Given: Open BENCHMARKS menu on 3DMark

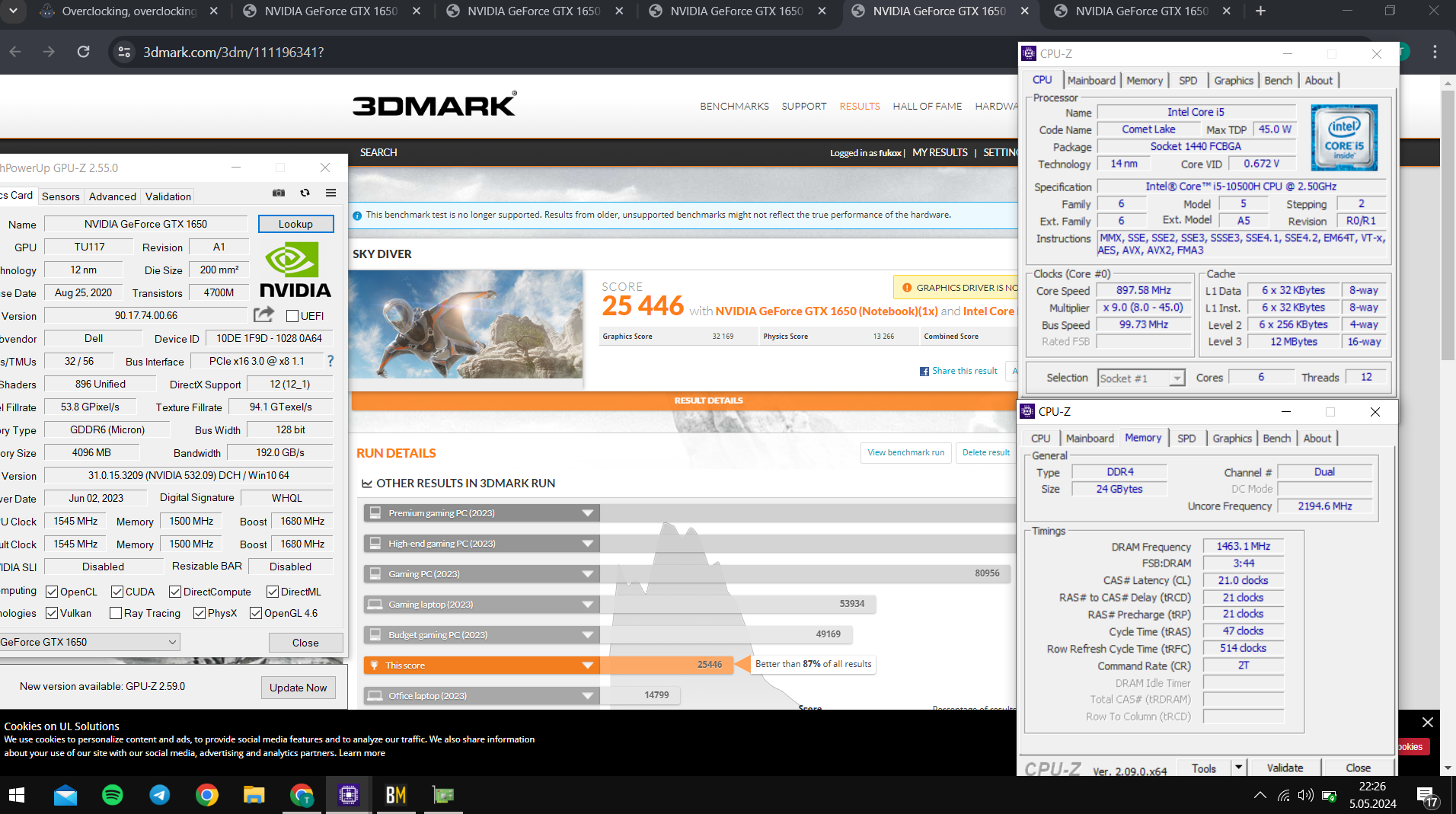Looking at the screenshot, I should click(x=734, y=107).
